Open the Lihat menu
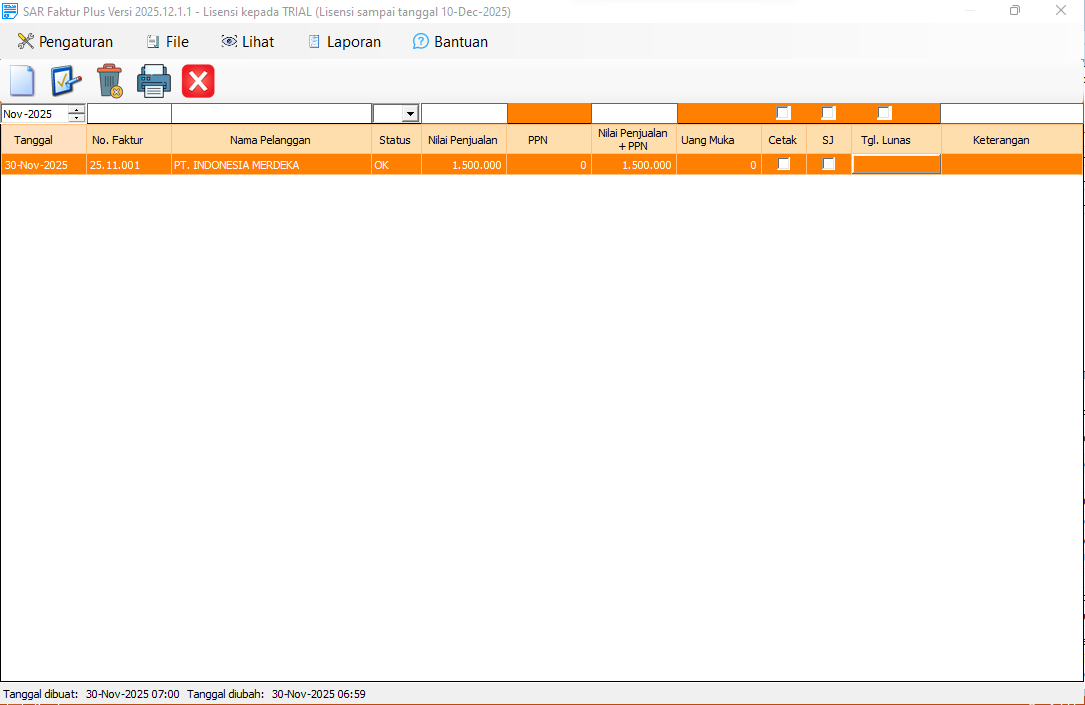Screen dimensions: 1085x705 pos(247,42)
